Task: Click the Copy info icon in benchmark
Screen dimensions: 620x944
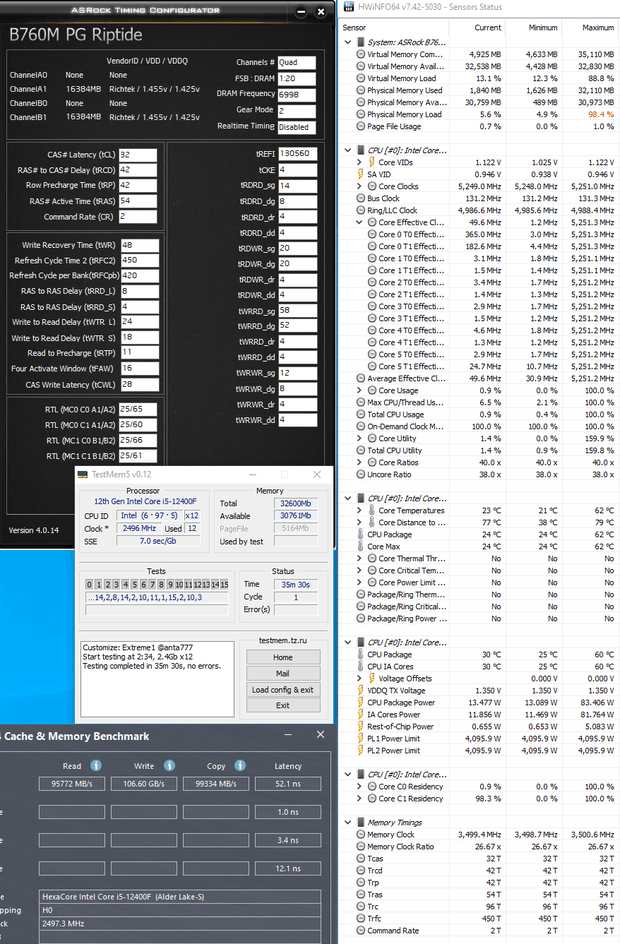Action: point(240,765)
